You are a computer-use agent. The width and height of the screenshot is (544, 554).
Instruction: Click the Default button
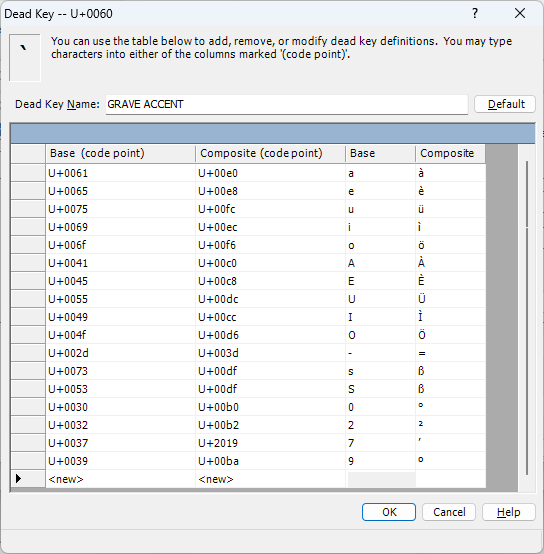[505, 104]
